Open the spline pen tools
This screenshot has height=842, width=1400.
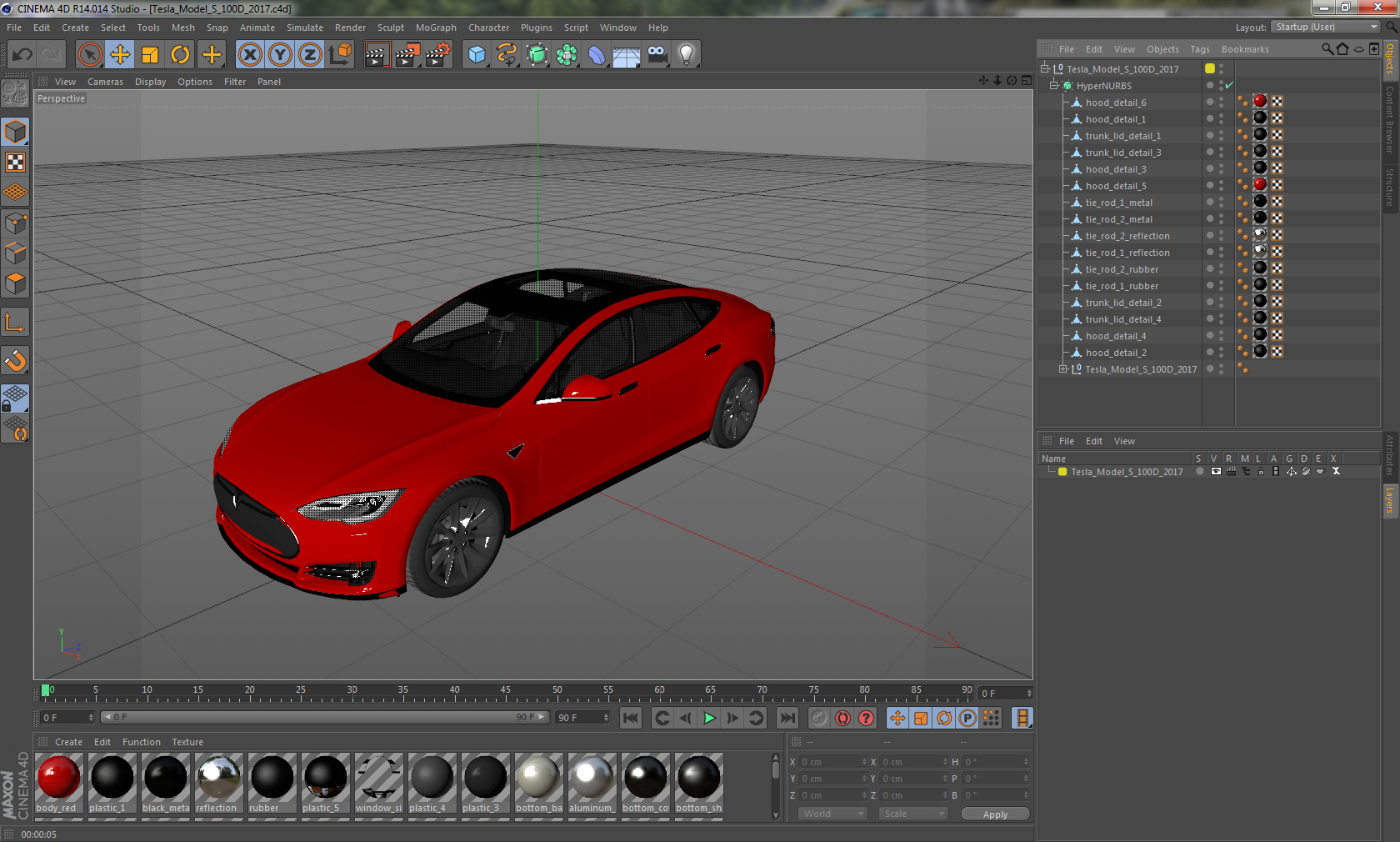click(507, 55)
